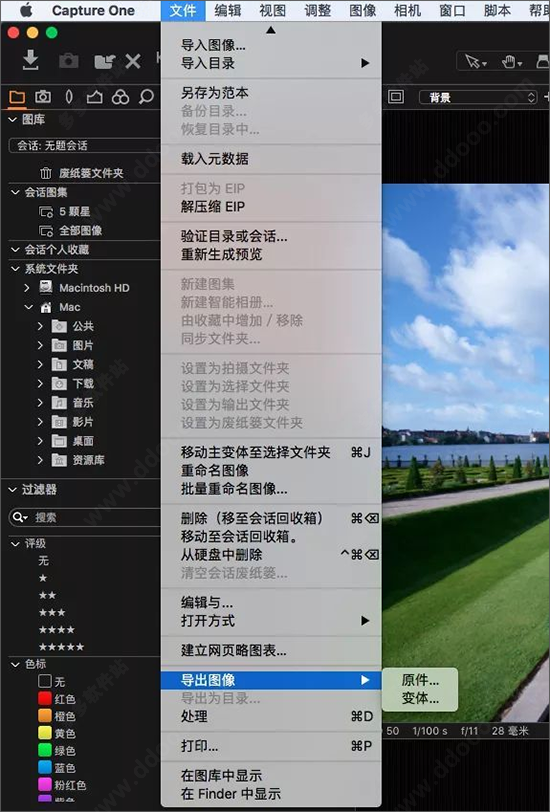The height and width of the screenshot is (812, 550).
Task: Select the Pan hand tool
Action: (511, 62)
